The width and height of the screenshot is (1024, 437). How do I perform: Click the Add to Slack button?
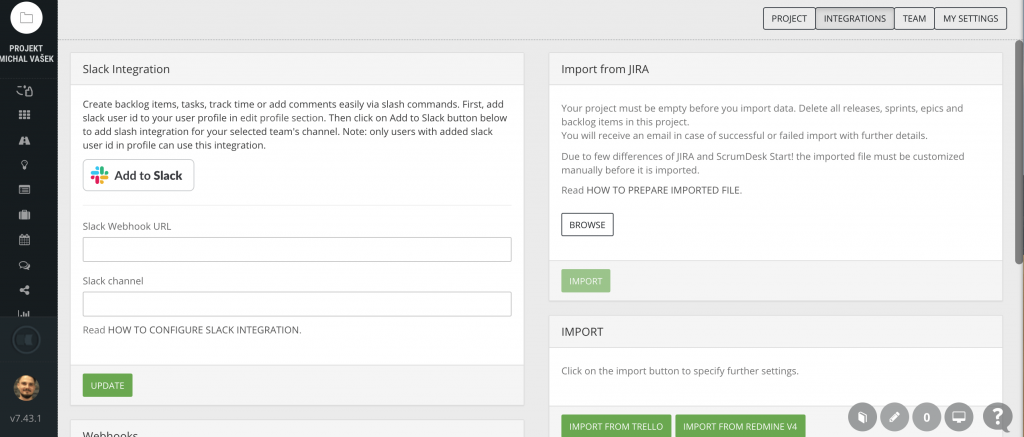(x=138, y=175)
